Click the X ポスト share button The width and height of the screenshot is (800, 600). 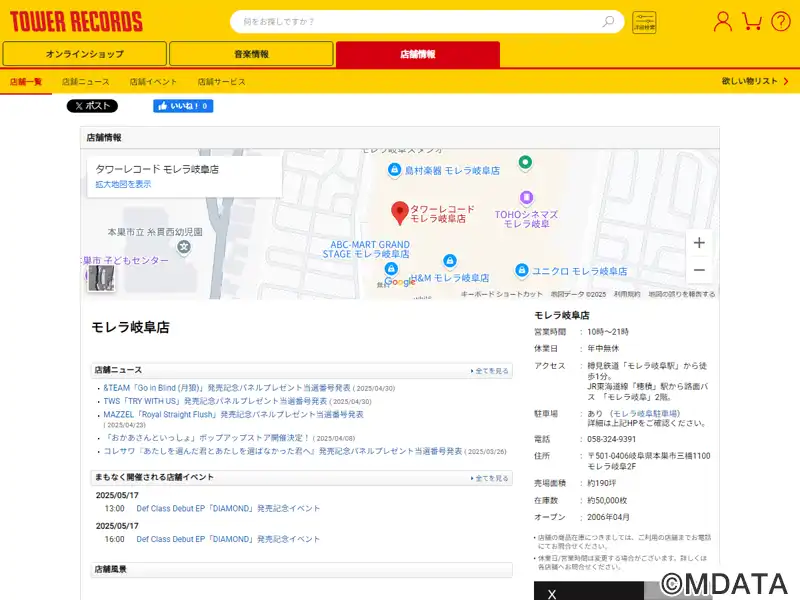(x=92, y=106)
